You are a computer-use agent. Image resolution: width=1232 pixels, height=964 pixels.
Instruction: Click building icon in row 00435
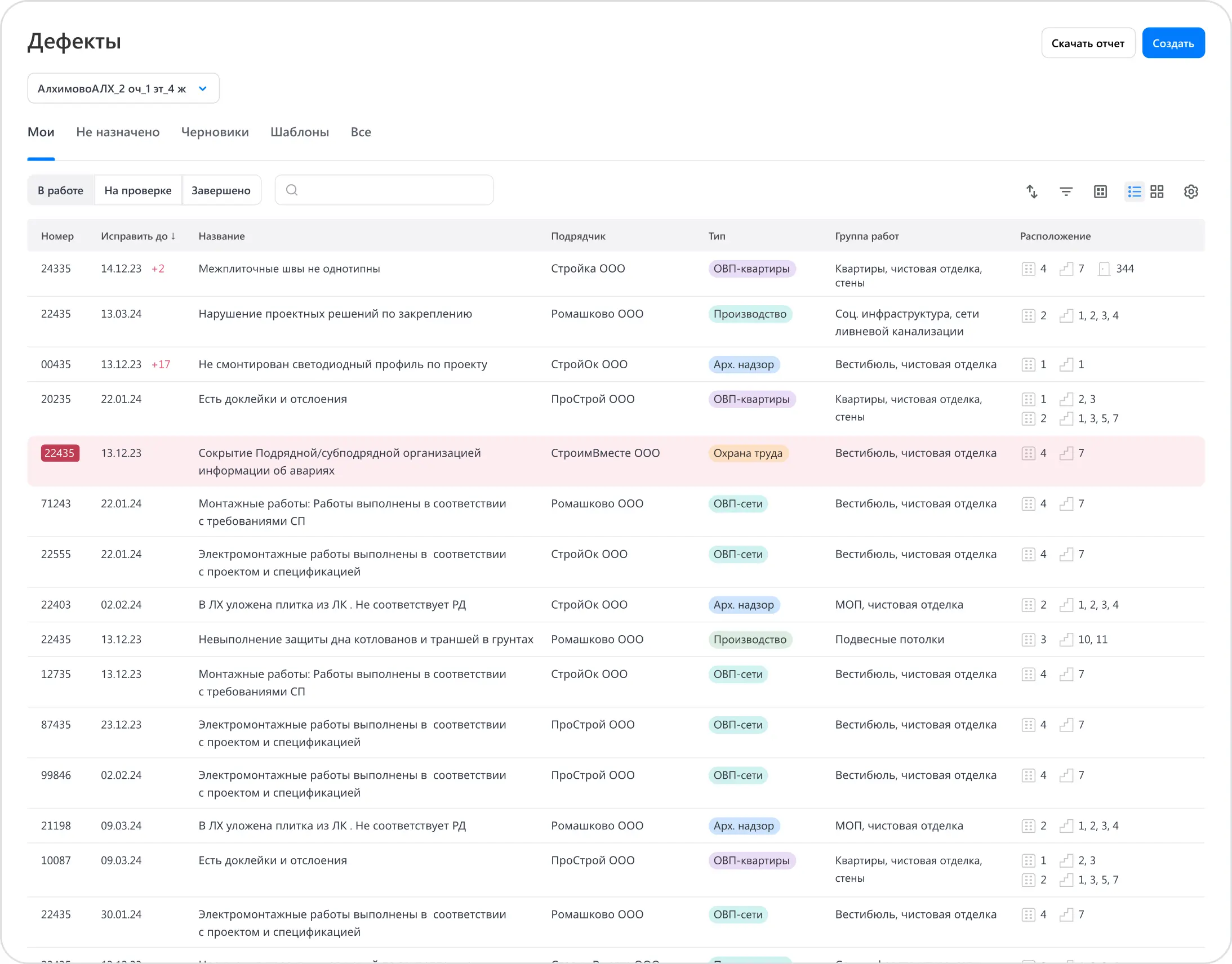[1028, 365]
